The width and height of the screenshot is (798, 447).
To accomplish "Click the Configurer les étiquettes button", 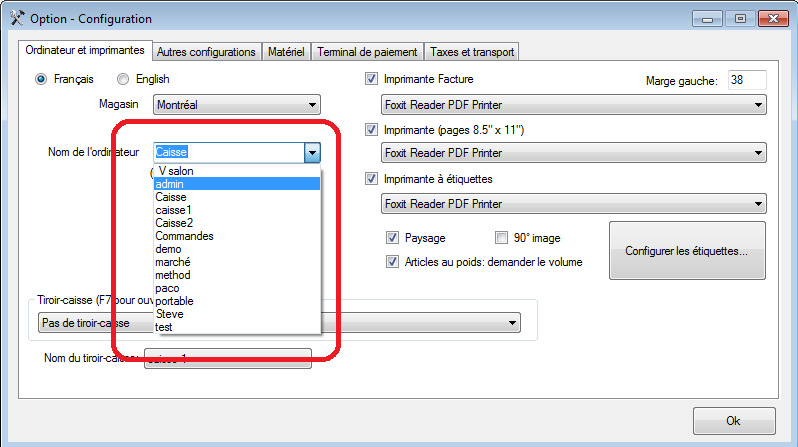I will point(687,250).
